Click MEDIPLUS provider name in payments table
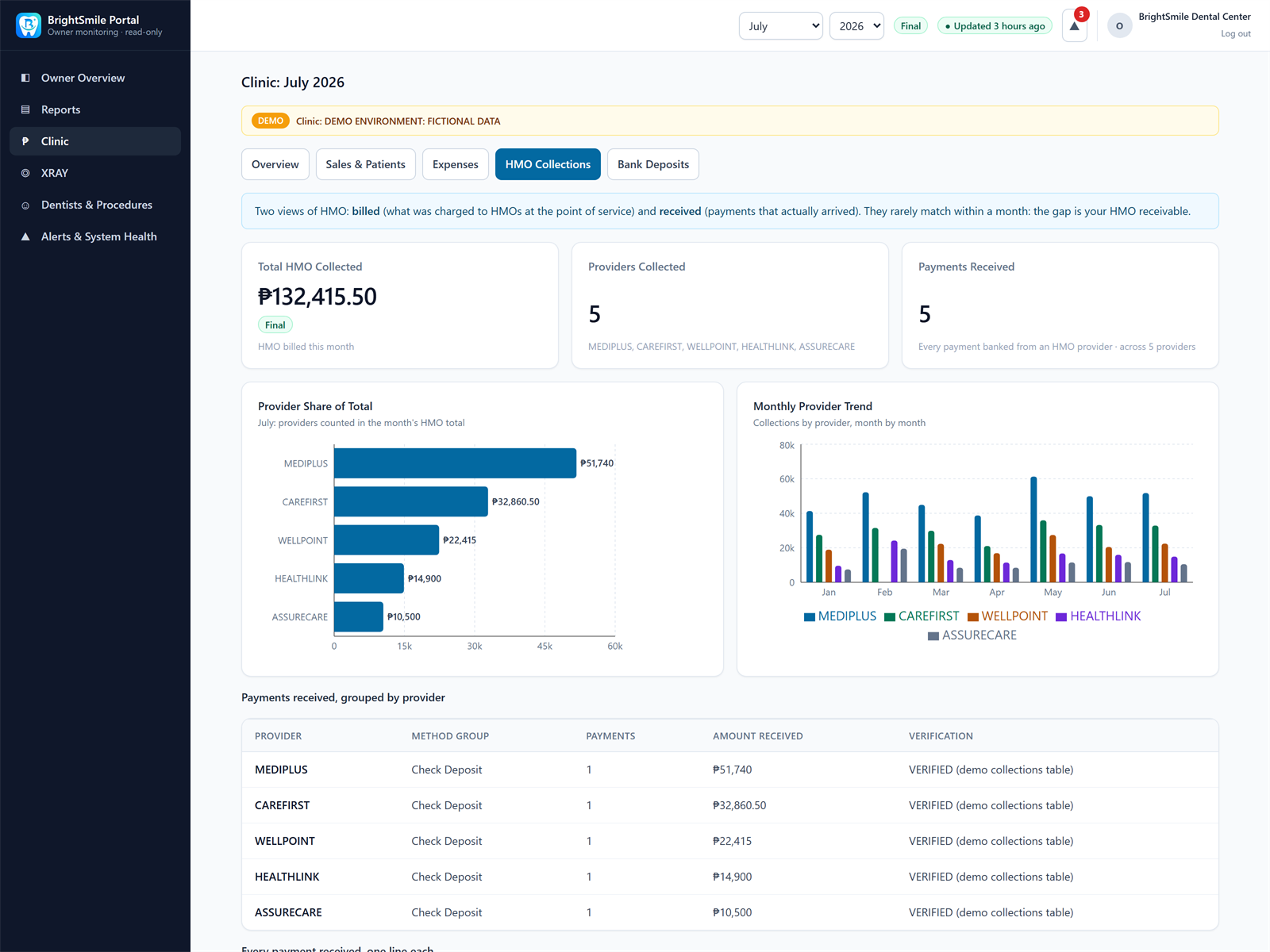This screenshot has width=1270, height=952. [x=281, y=770]
